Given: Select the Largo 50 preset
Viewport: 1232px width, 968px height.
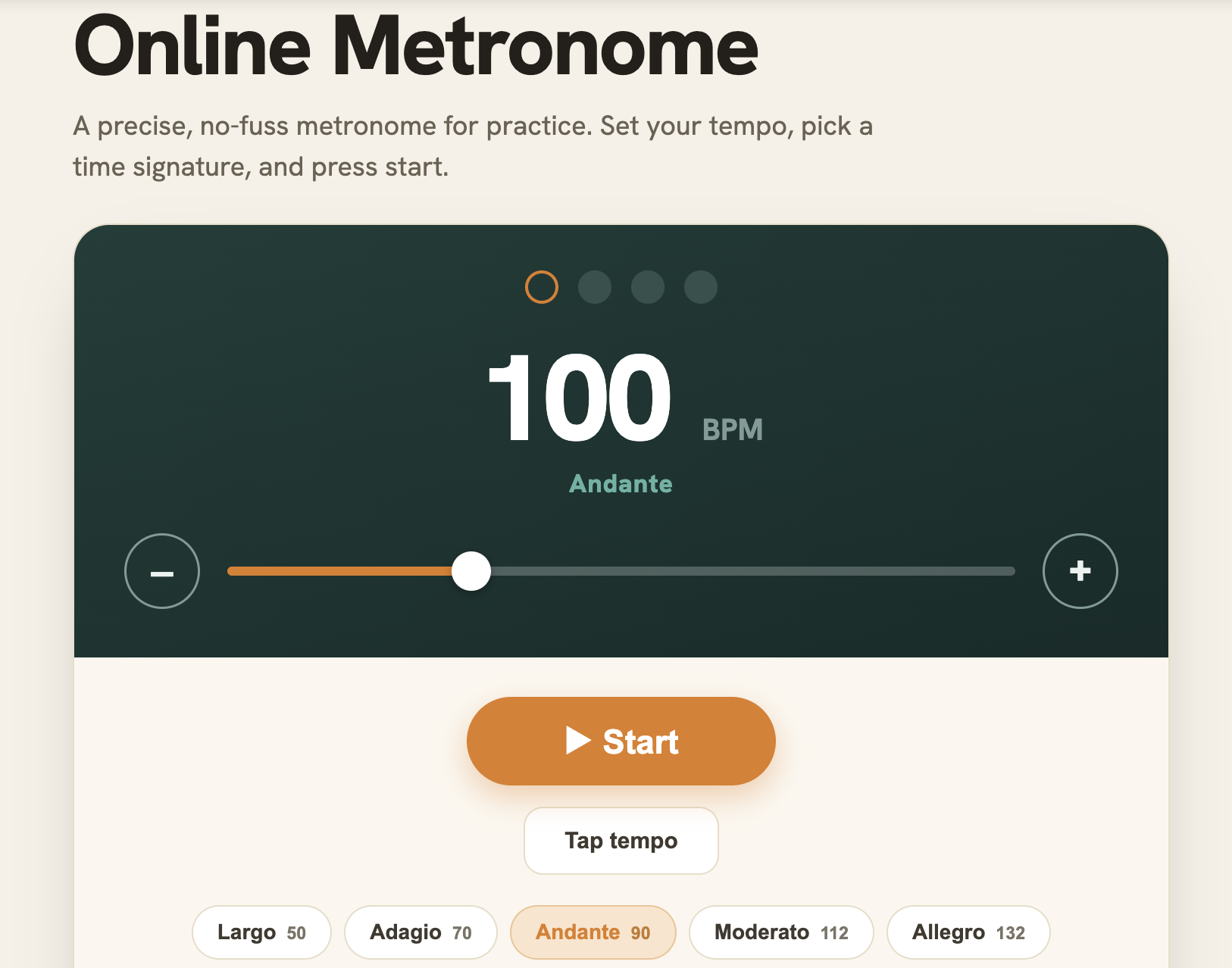Looking at the screenshot, I should click(x=261, y=932).
